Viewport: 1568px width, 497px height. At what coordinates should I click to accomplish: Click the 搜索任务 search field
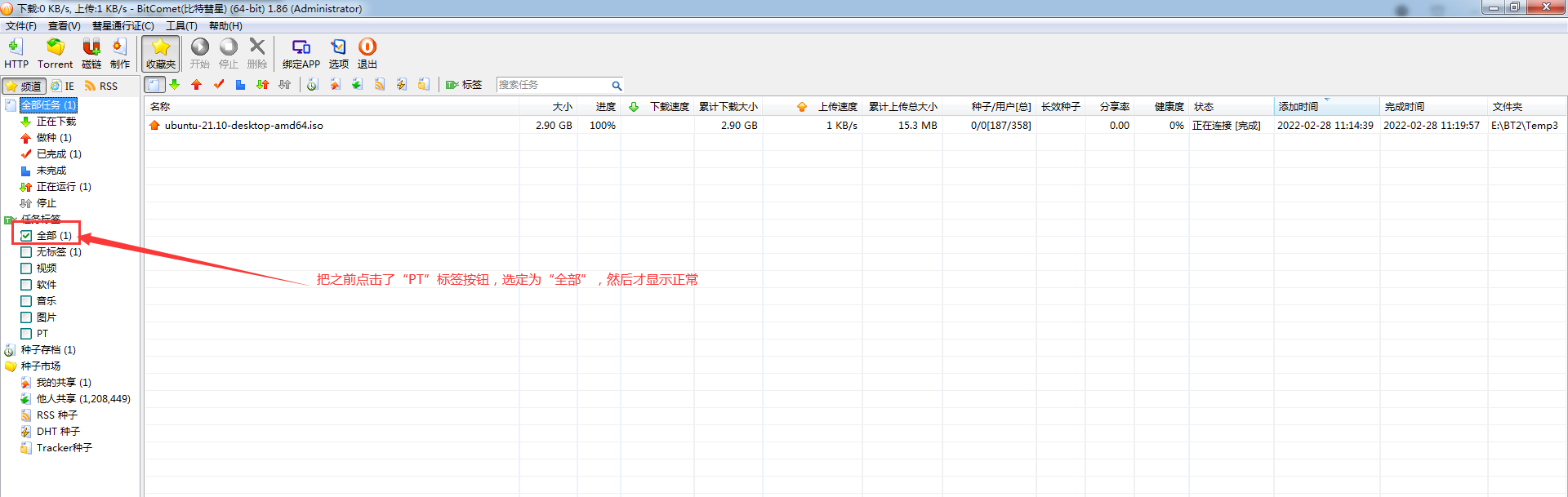tap(553, 85)
